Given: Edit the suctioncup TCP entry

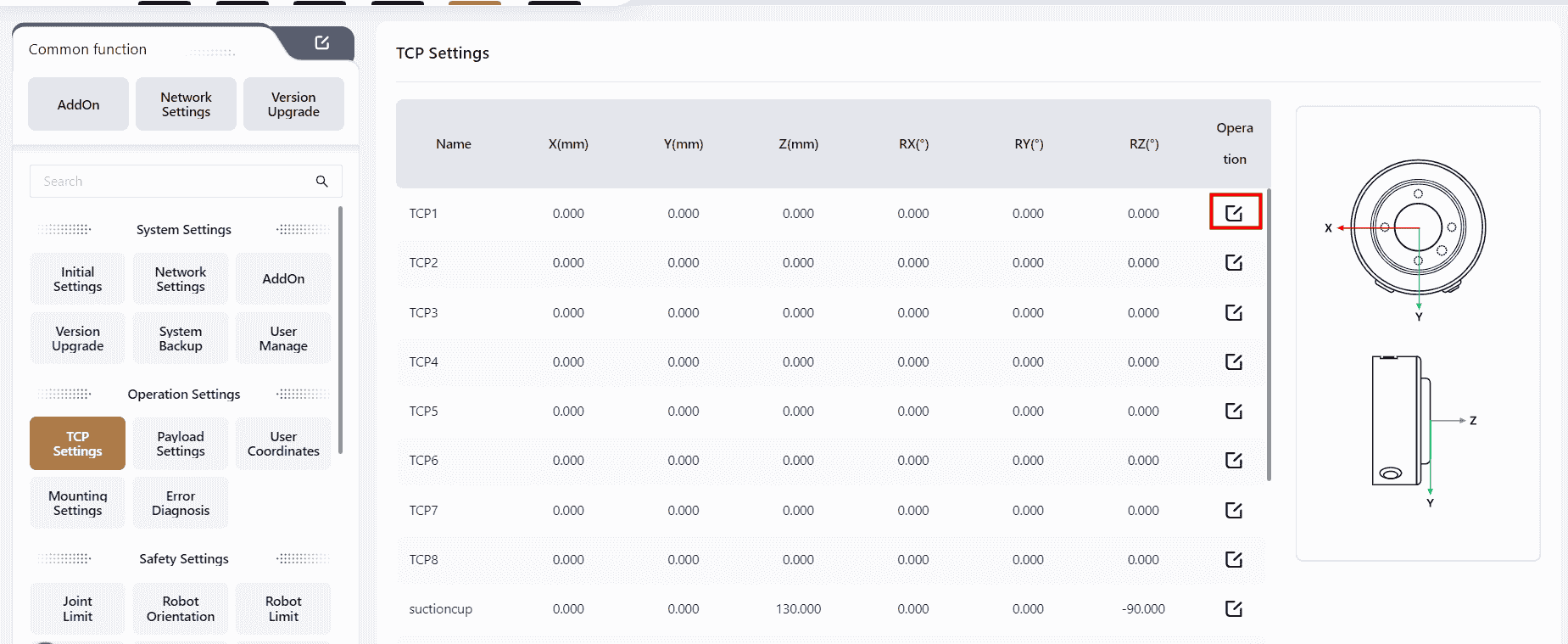Looking at the screenshot, I should (x=1234, y=609).
